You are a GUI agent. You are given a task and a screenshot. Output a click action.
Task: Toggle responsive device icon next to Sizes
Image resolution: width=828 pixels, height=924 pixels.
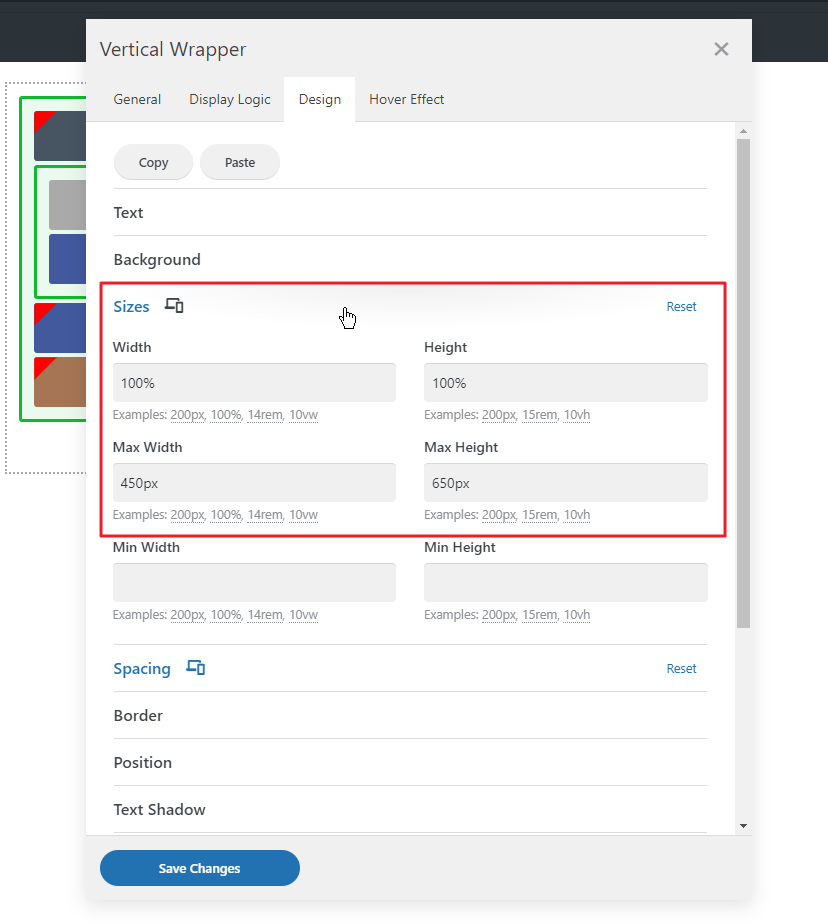coord(174,306)
